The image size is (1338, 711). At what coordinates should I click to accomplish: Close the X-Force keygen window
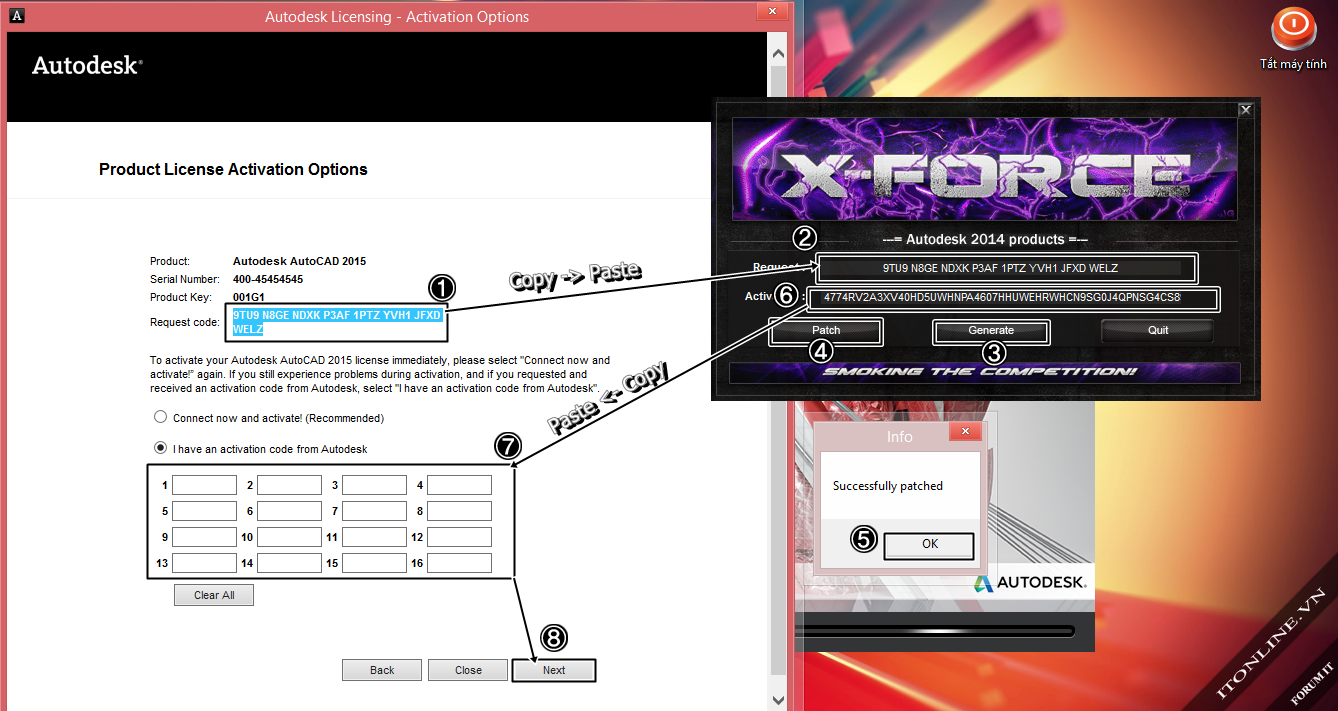pyautogui.click(x=1245, y=110)
